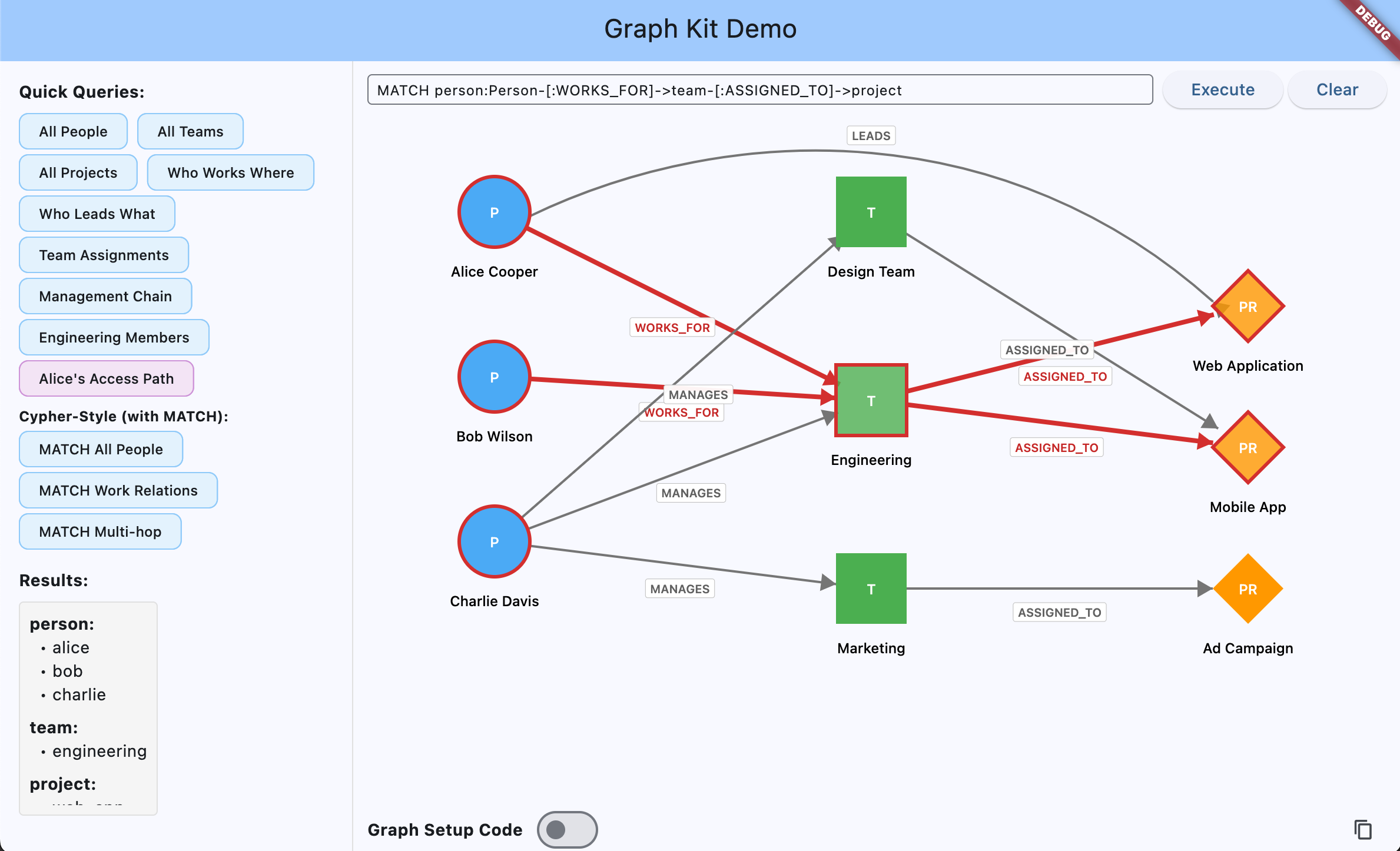Select the Bob Wilson person node
Image resolution: width=1400 pixels, height=851 pixels.
click(x=494, y=377)
